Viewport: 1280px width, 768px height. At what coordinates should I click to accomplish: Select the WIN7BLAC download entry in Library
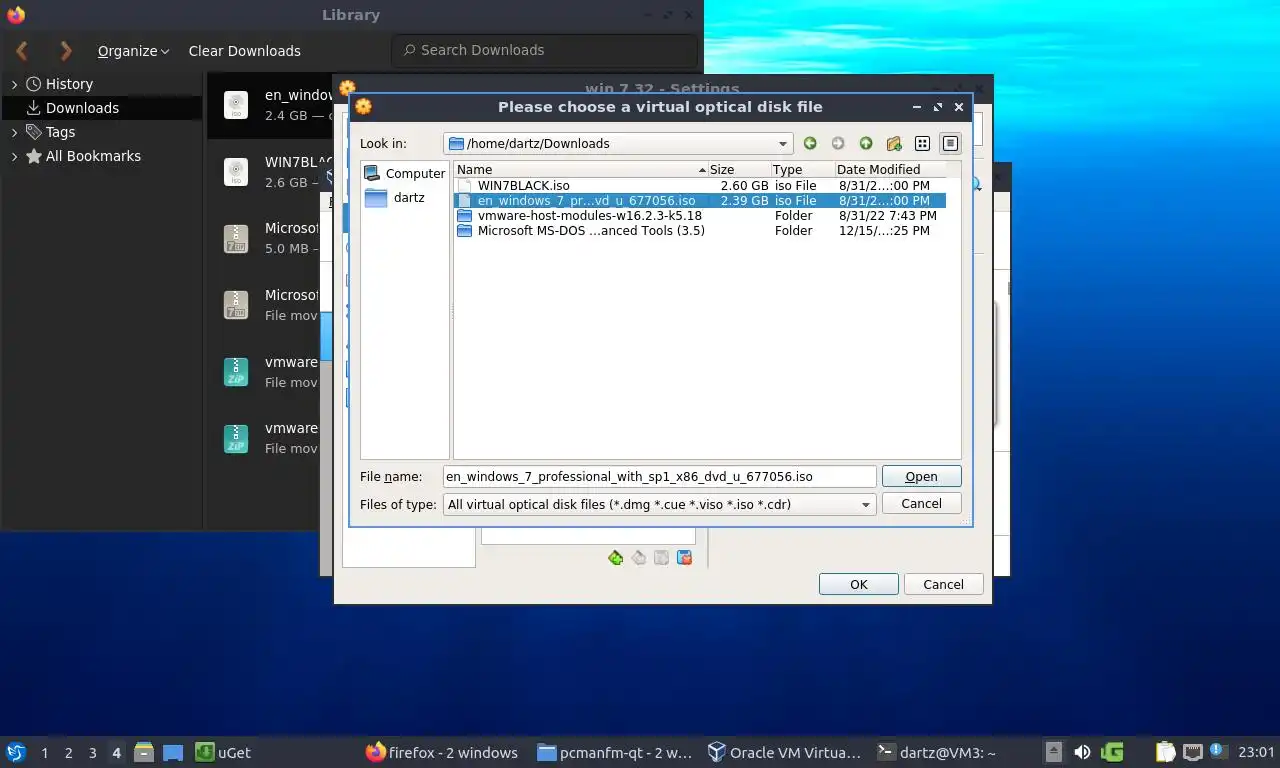270,171
